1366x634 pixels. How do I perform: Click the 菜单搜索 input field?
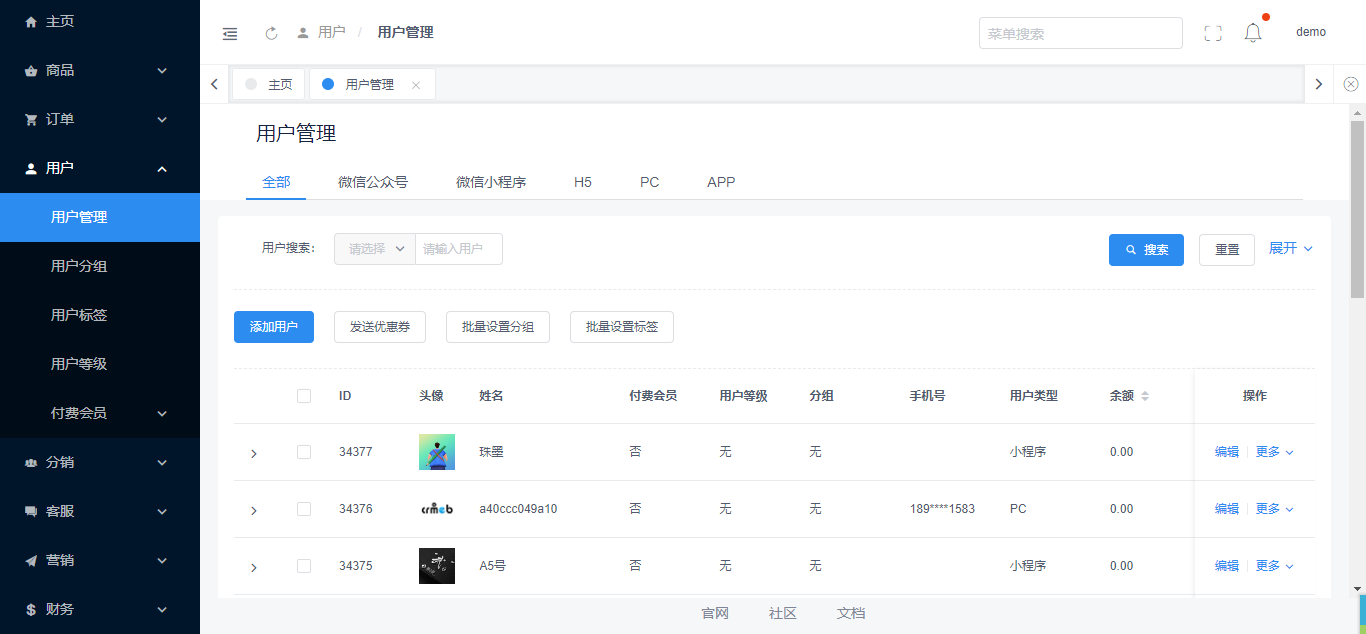tap(1080, 33)
